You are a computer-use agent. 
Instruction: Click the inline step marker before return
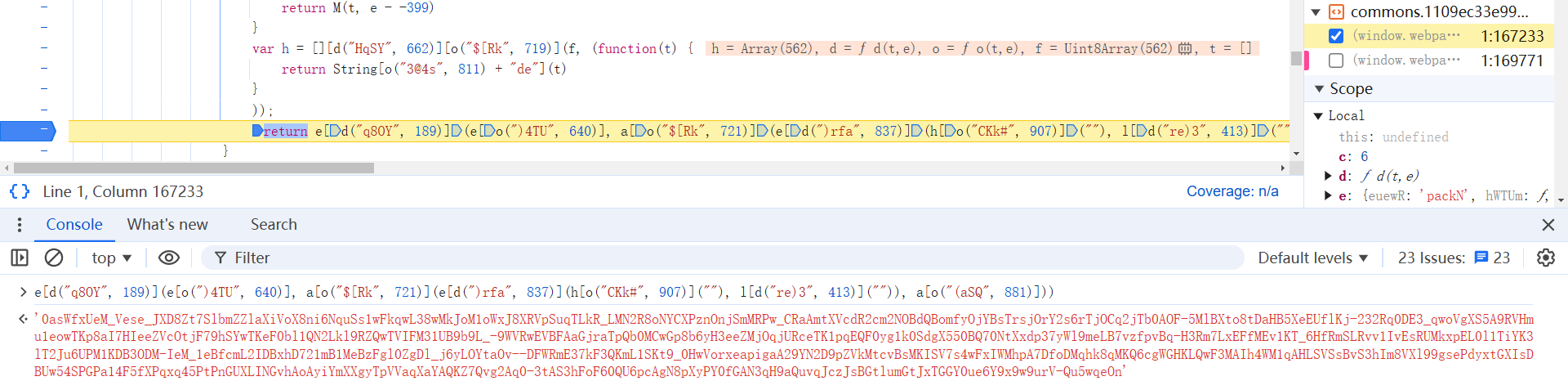257,131
